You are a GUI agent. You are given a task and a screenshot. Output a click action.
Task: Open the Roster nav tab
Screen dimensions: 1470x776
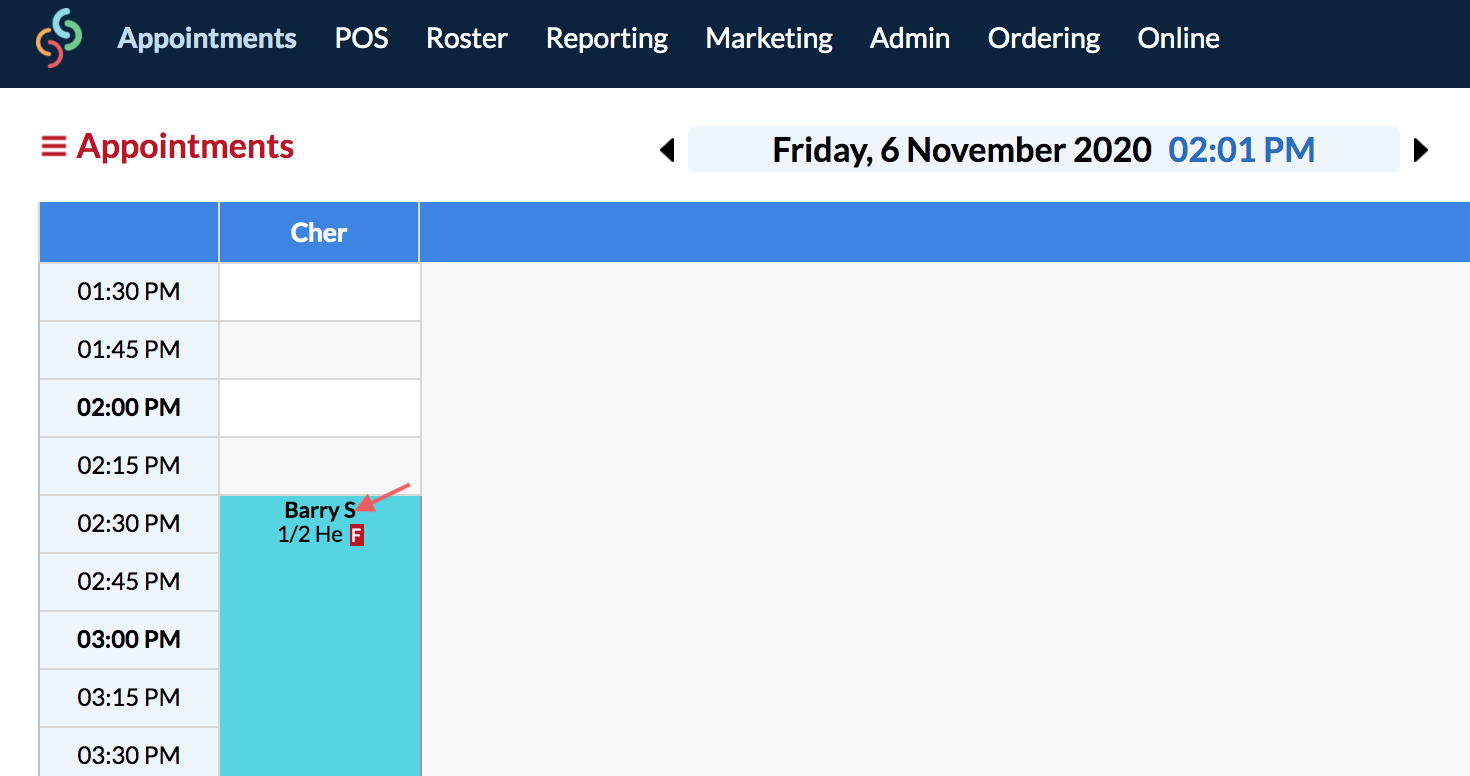[x=467, y=38]
